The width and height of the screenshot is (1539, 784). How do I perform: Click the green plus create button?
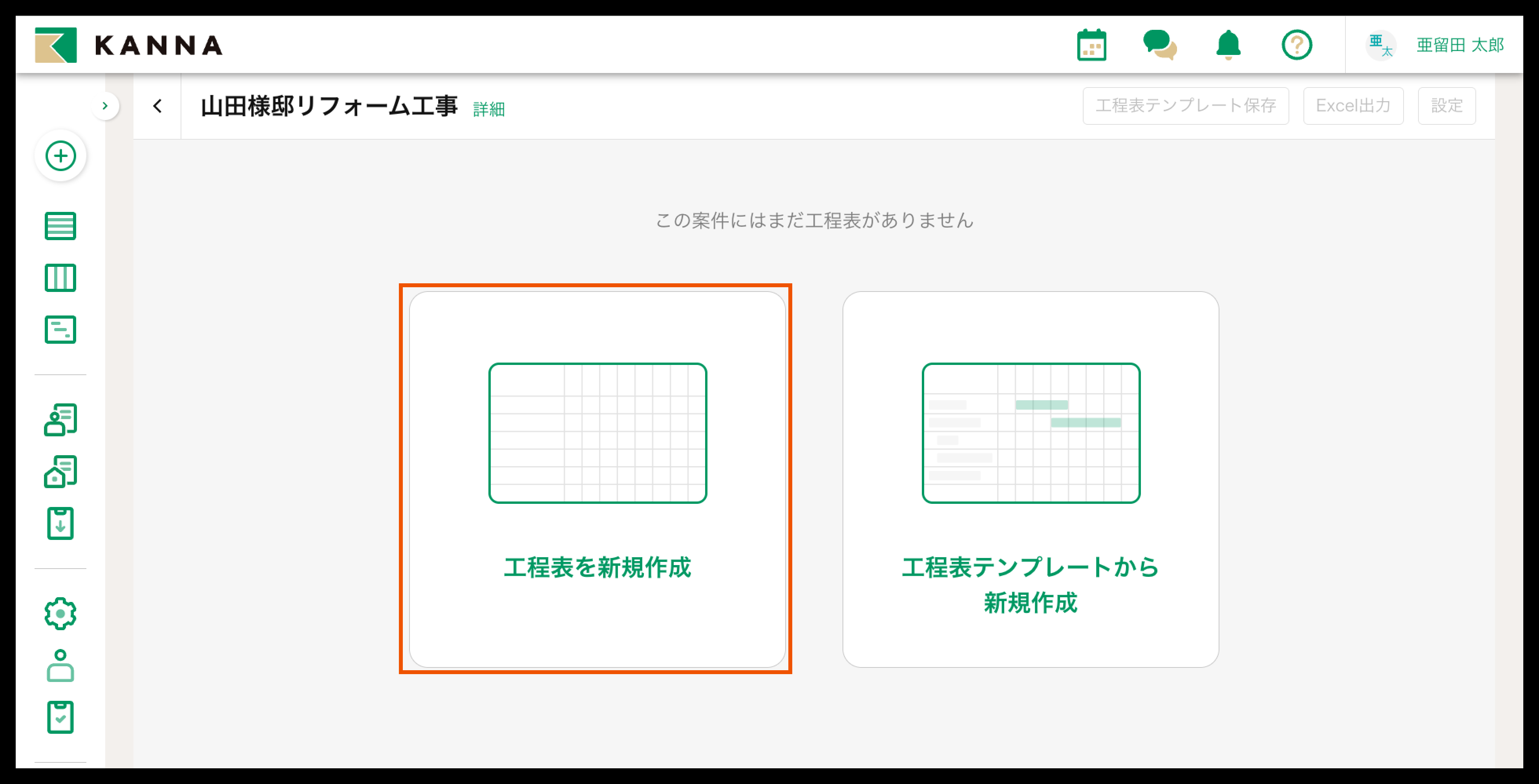[60, 157]
